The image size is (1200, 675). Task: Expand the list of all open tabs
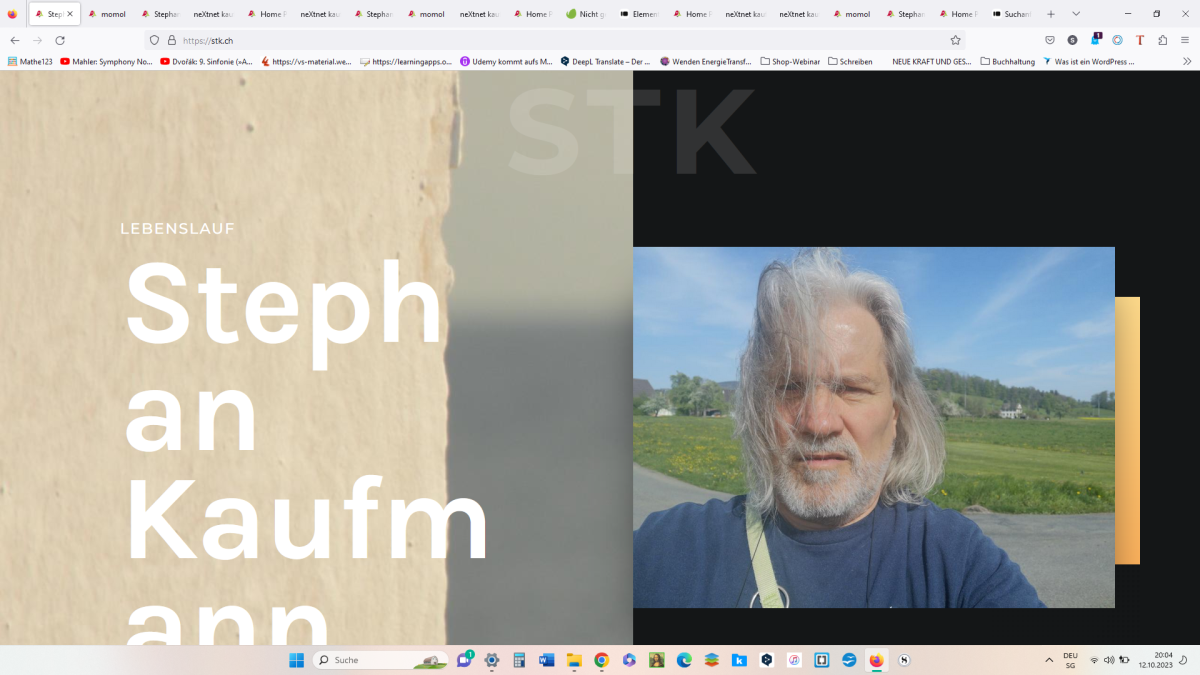[x=1076, y=14]
